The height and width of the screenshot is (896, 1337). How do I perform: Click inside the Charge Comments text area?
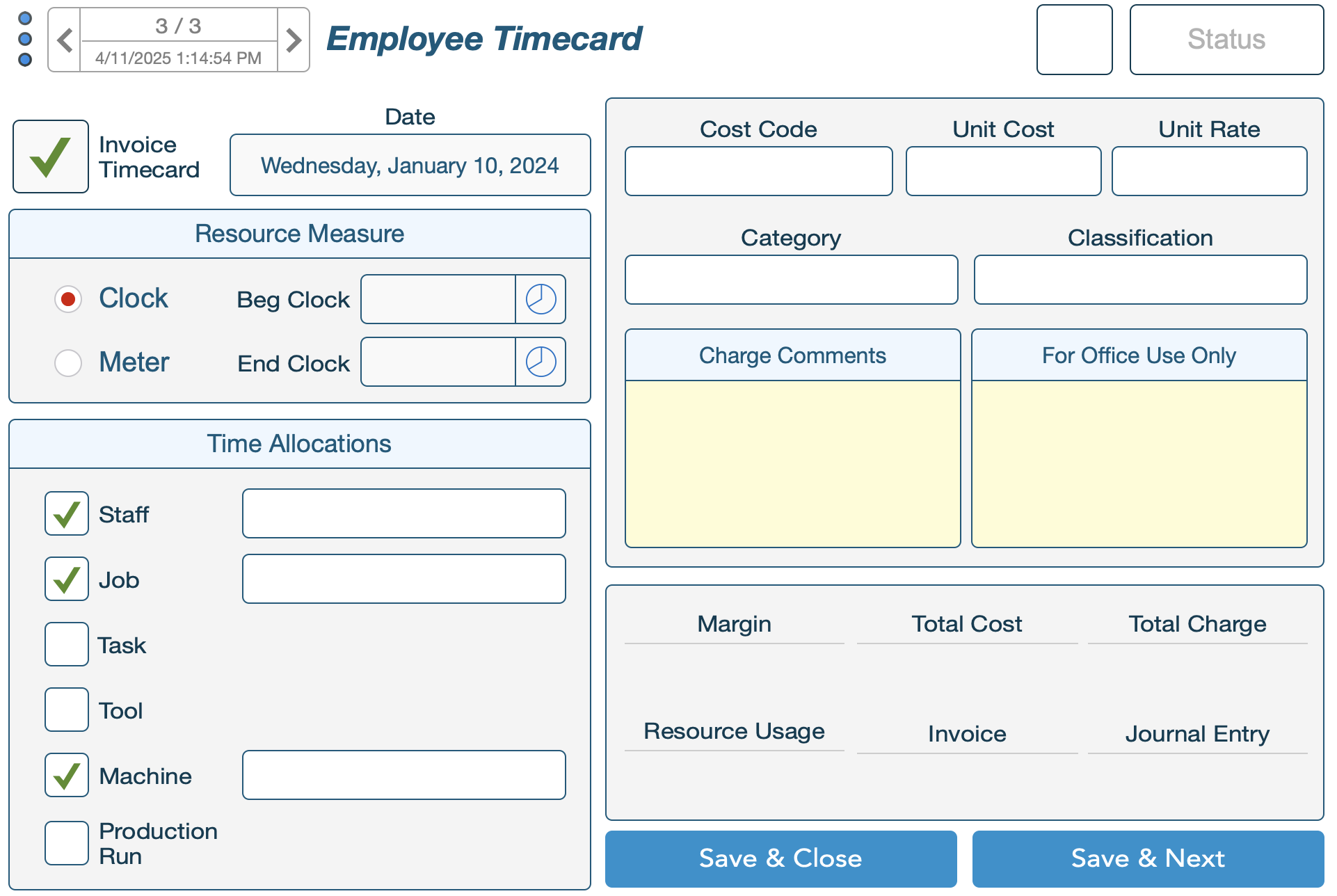click(792, 463)
